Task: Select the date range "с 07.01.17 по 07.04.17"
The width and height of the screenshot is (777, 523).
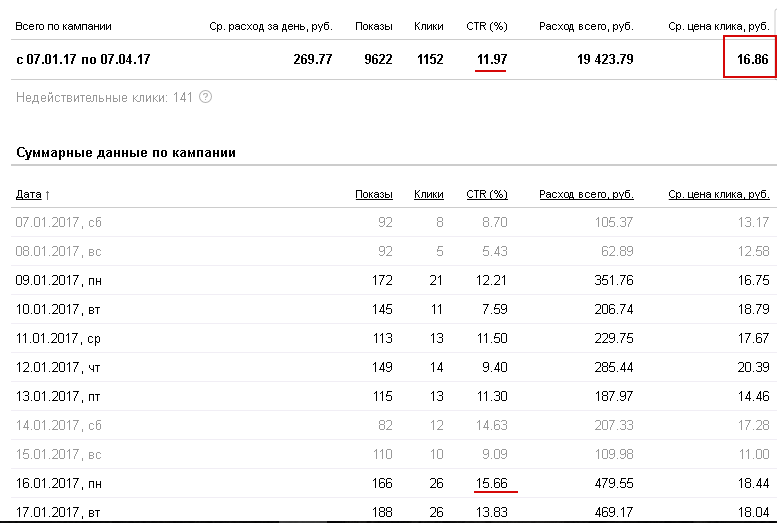Action: (83, 59)
